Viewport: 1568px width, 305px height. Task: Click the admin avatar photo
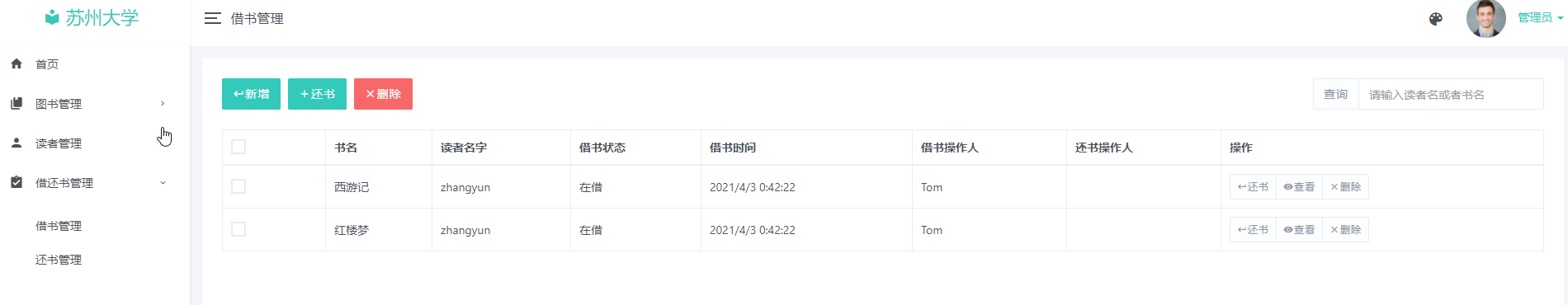1485,18
